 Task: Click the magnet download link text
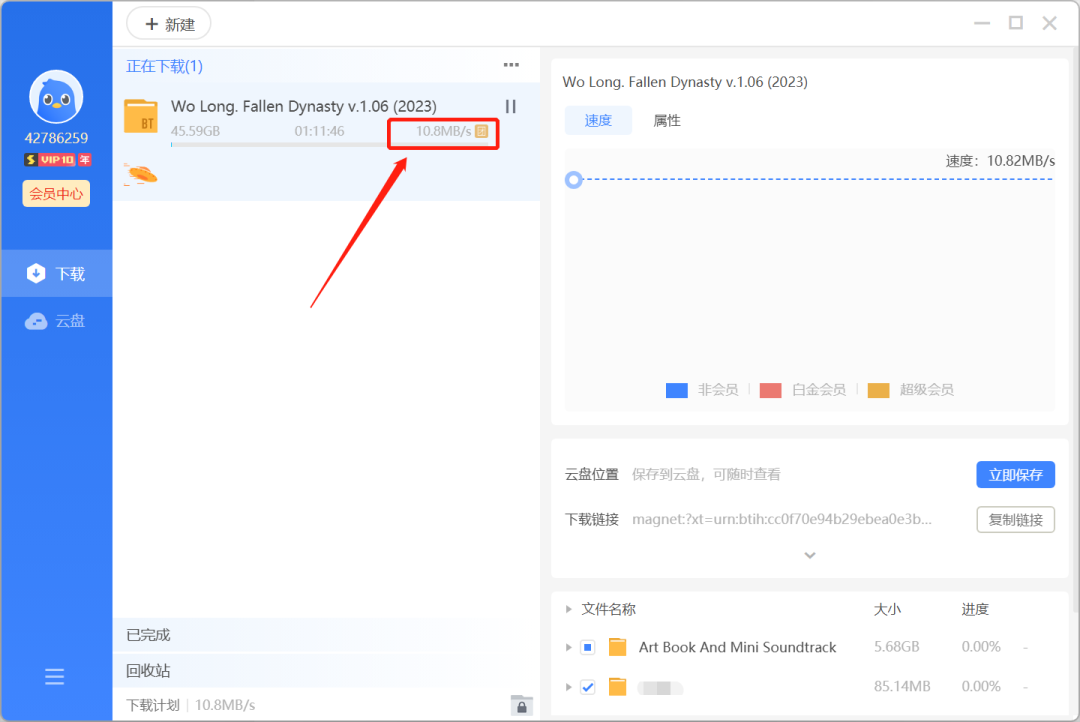click(782, 519)
